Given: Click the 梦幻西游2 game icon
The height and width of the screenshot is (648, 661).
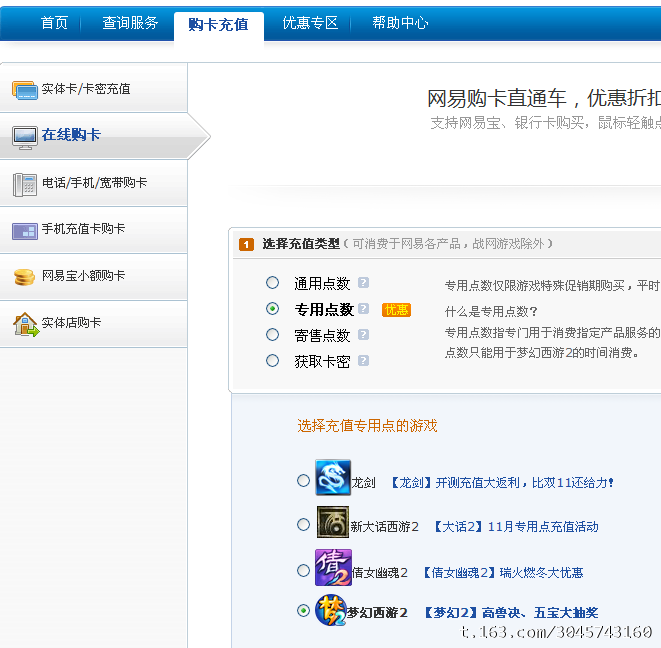Looking at the screenshot, I should coord(331,610).
